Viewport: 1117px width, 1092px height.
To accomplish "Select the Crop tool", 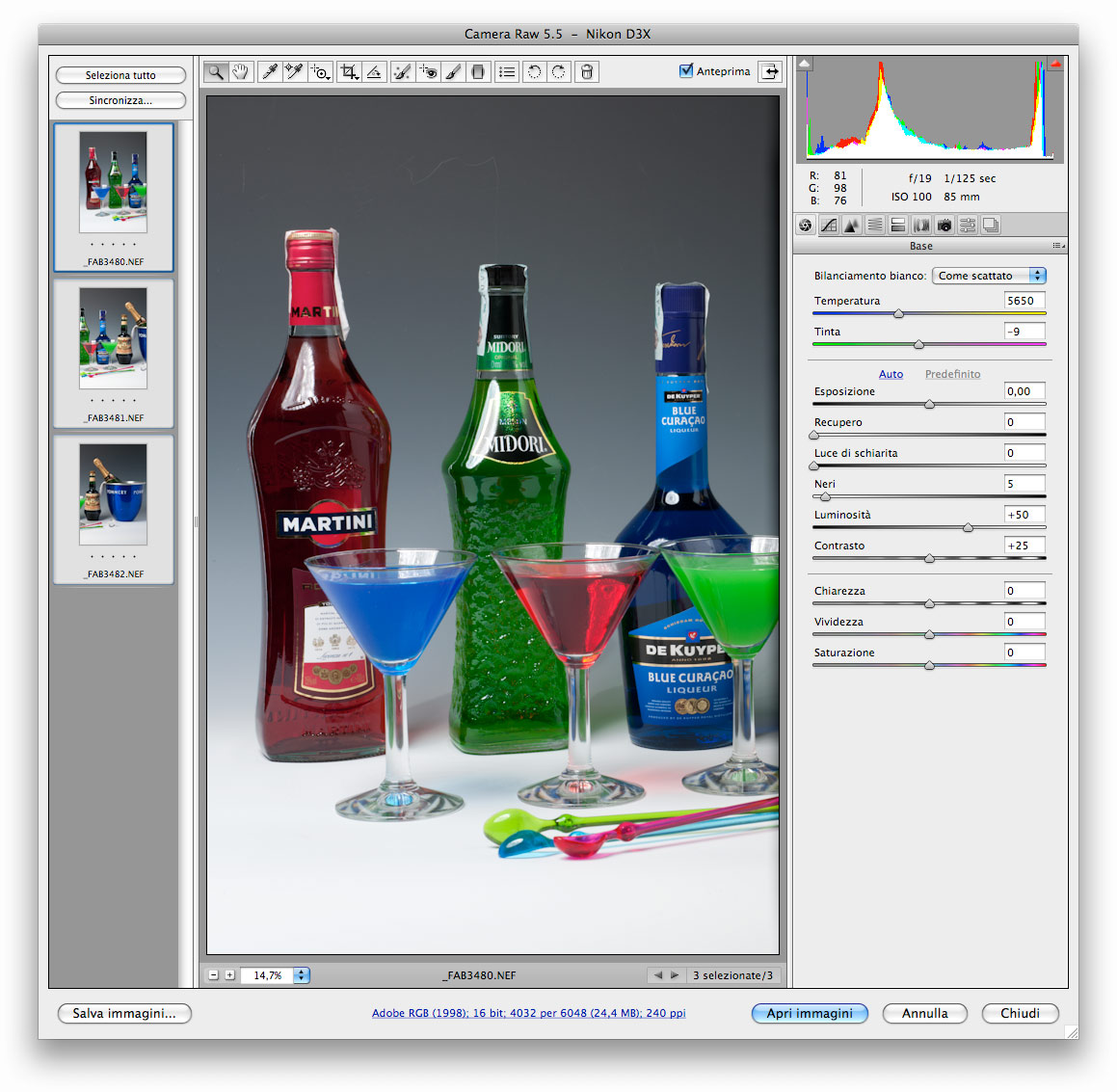I will point(349,71).
